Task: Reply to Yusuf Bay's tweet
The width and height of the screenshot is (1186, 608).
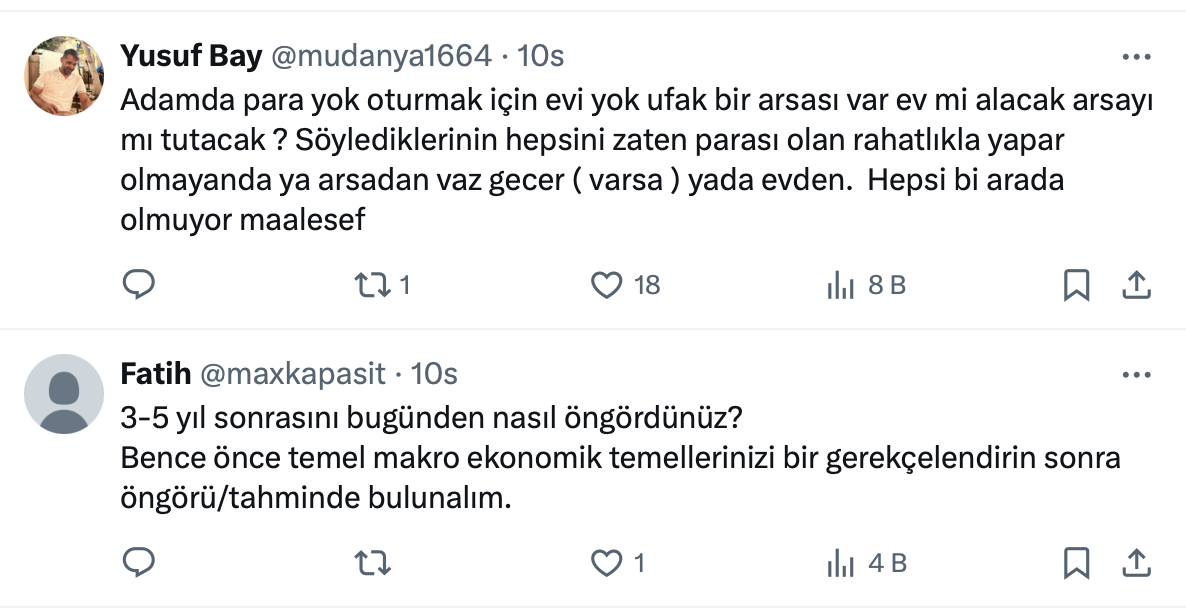Action: 138,286
